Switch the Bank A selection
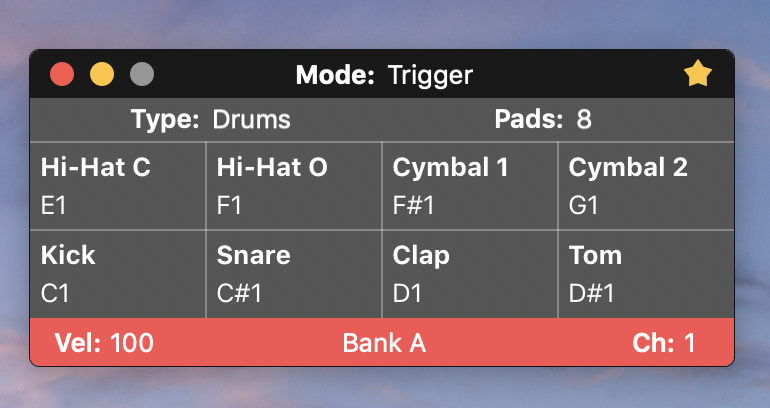This screenshot has width=770, height=408. [384, 343]
